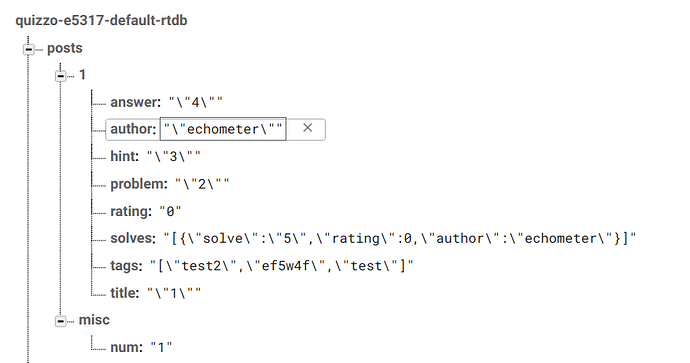Select the title key label
690x363 pixels.
click(125, 293)
